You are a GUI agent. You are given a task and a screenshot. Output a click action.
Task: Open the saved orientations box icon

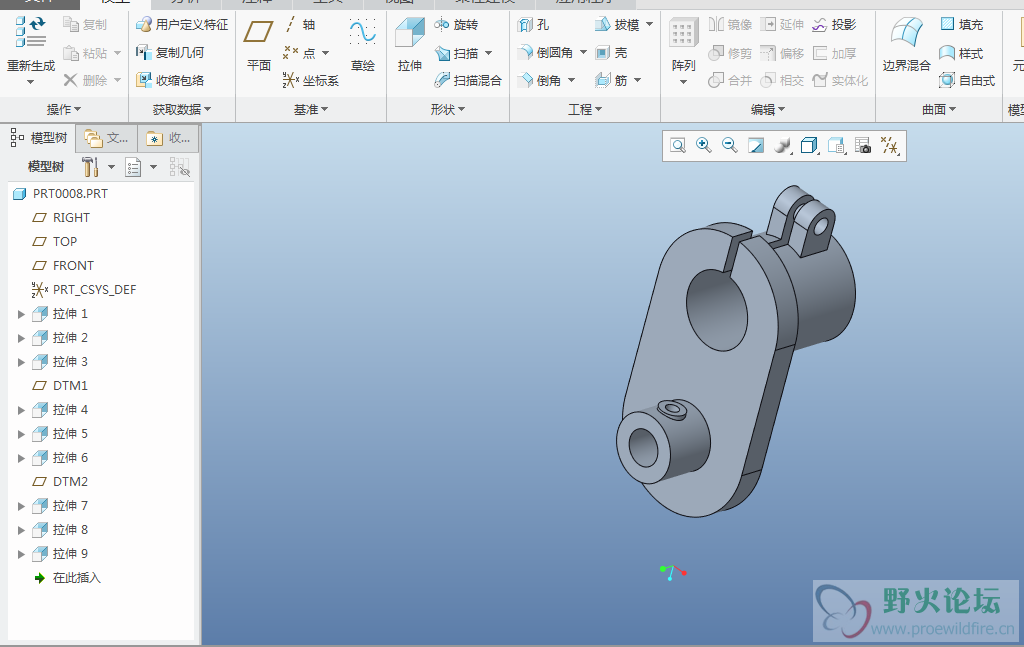[809, 146]
